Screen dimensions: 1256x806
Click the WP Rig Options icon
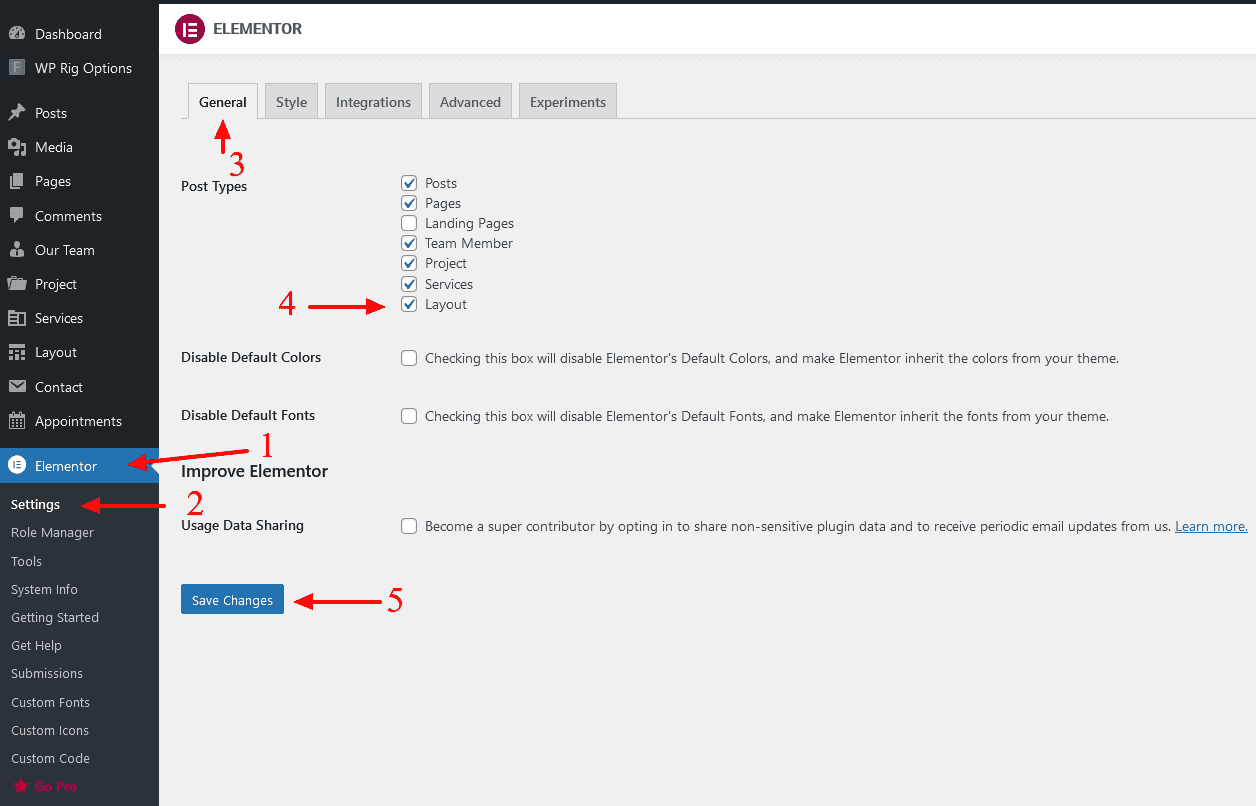[x=16, y=68]
